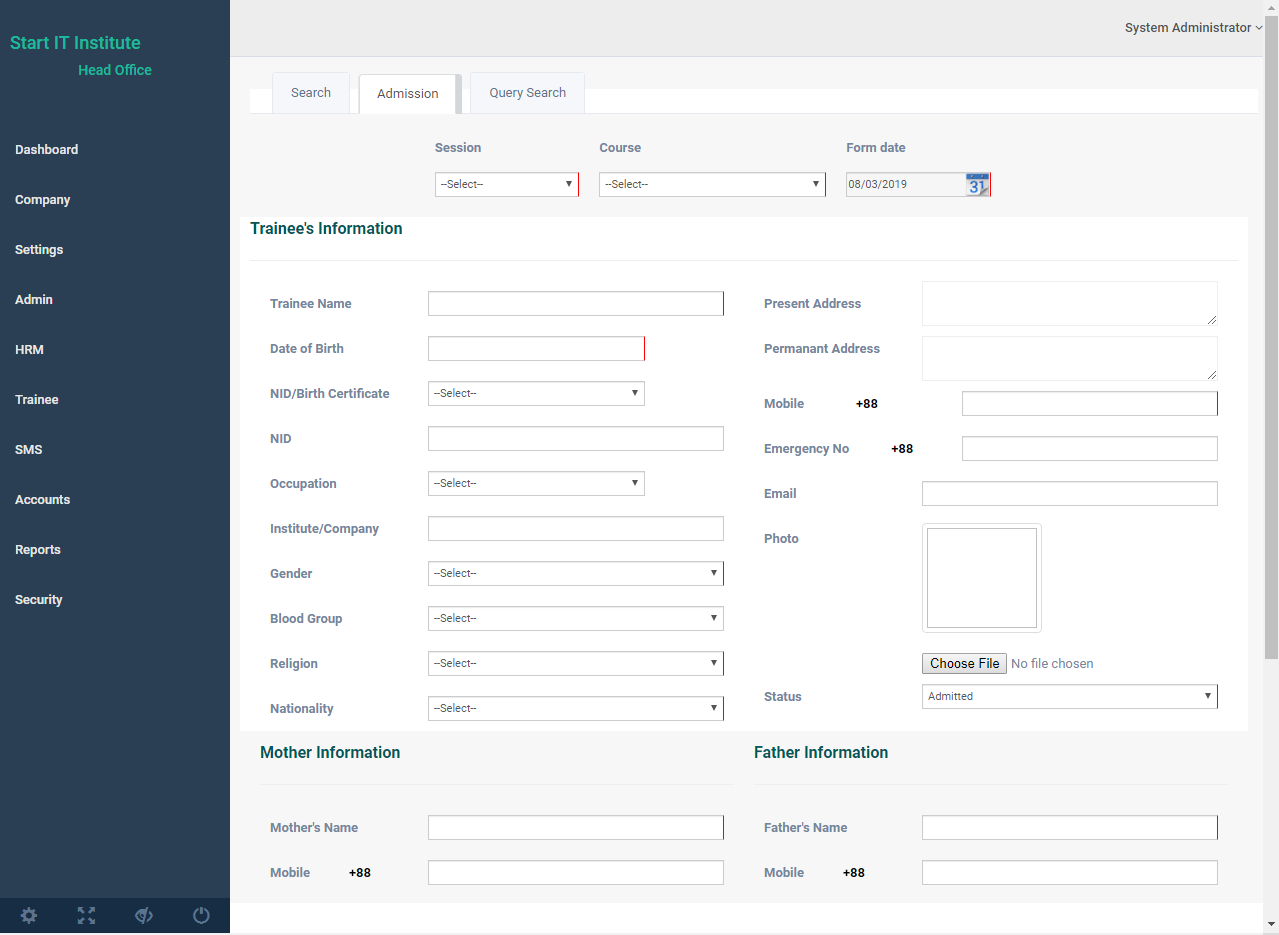The image size is (1279, 935).
Task: Click the fullscreen arrows icon
Action: 87,915
